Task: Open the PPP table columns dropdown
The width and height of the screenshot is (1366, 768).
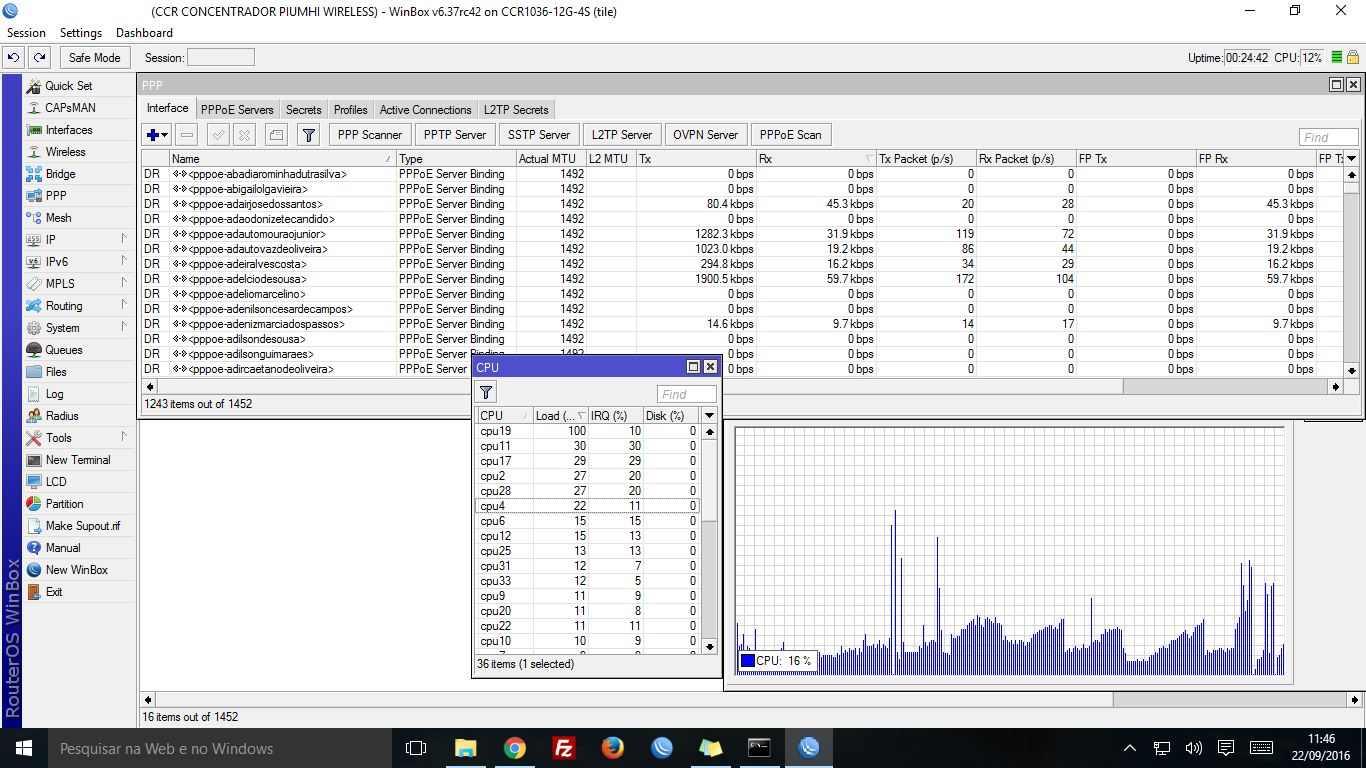Action: [1352, 158]
